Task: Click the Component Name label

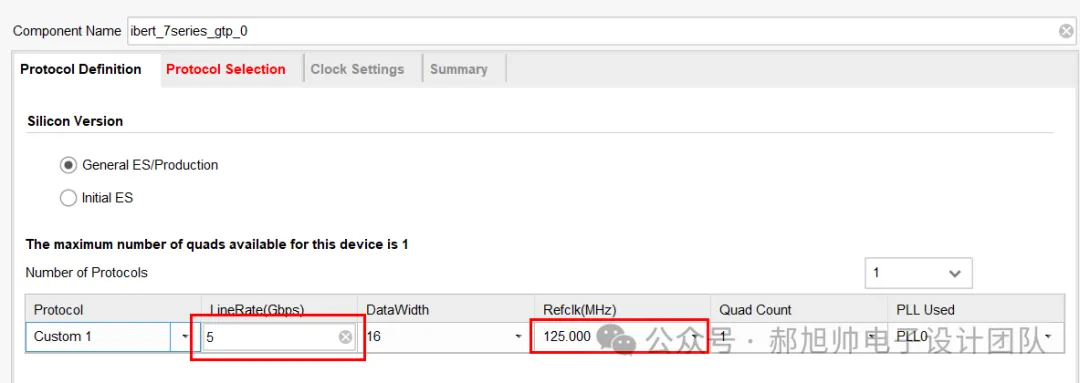Action: click(68, 31)
